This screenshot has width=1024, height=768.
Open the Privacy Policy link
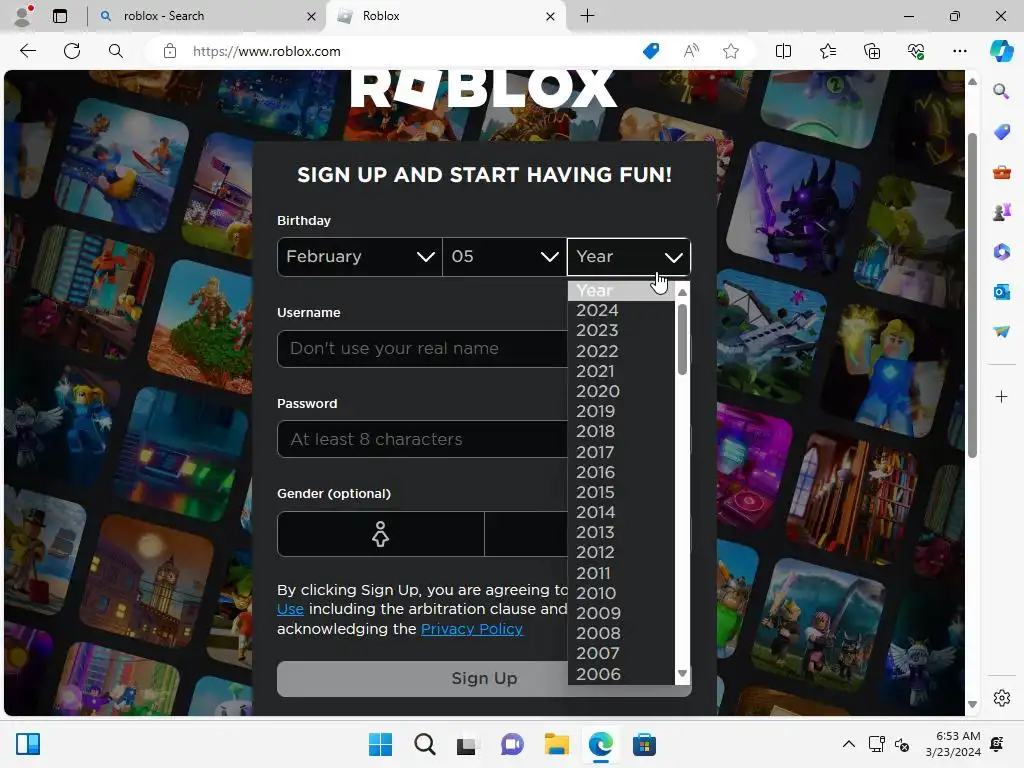(472, 629)
